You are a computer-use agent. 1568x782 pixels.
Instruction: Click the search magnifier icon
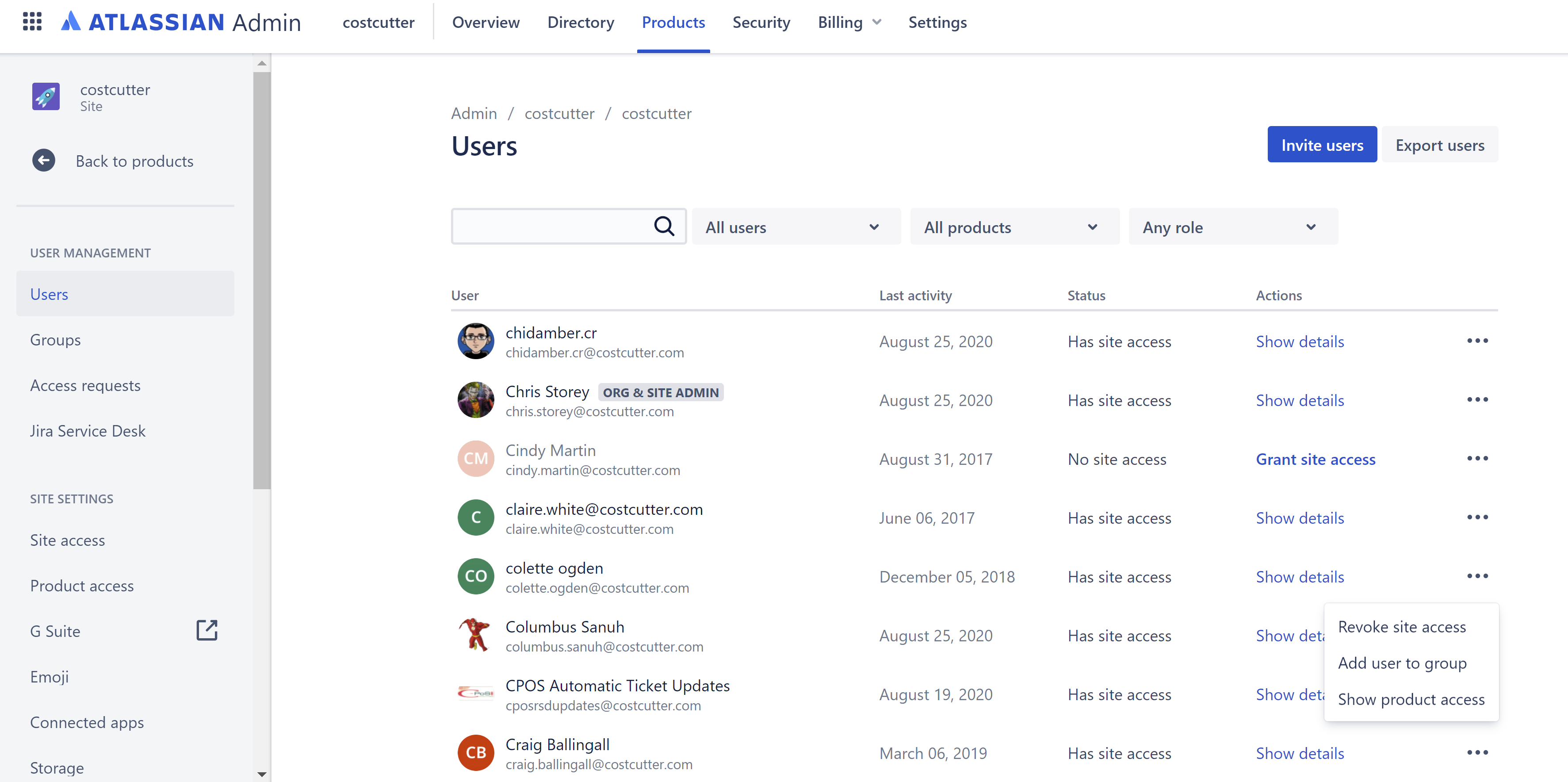[x=664, y=226]
